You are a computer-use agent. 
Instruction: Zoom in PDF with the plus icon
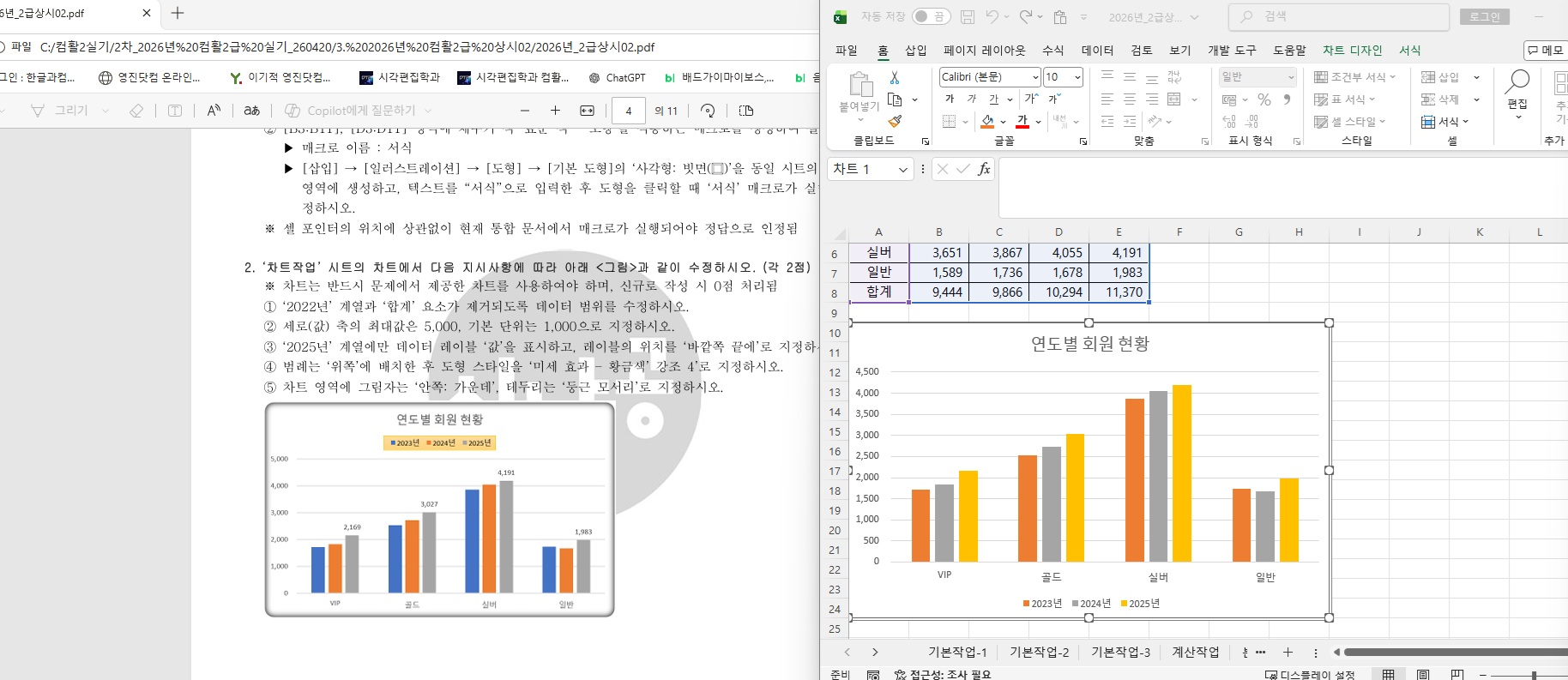click(555, 111)
